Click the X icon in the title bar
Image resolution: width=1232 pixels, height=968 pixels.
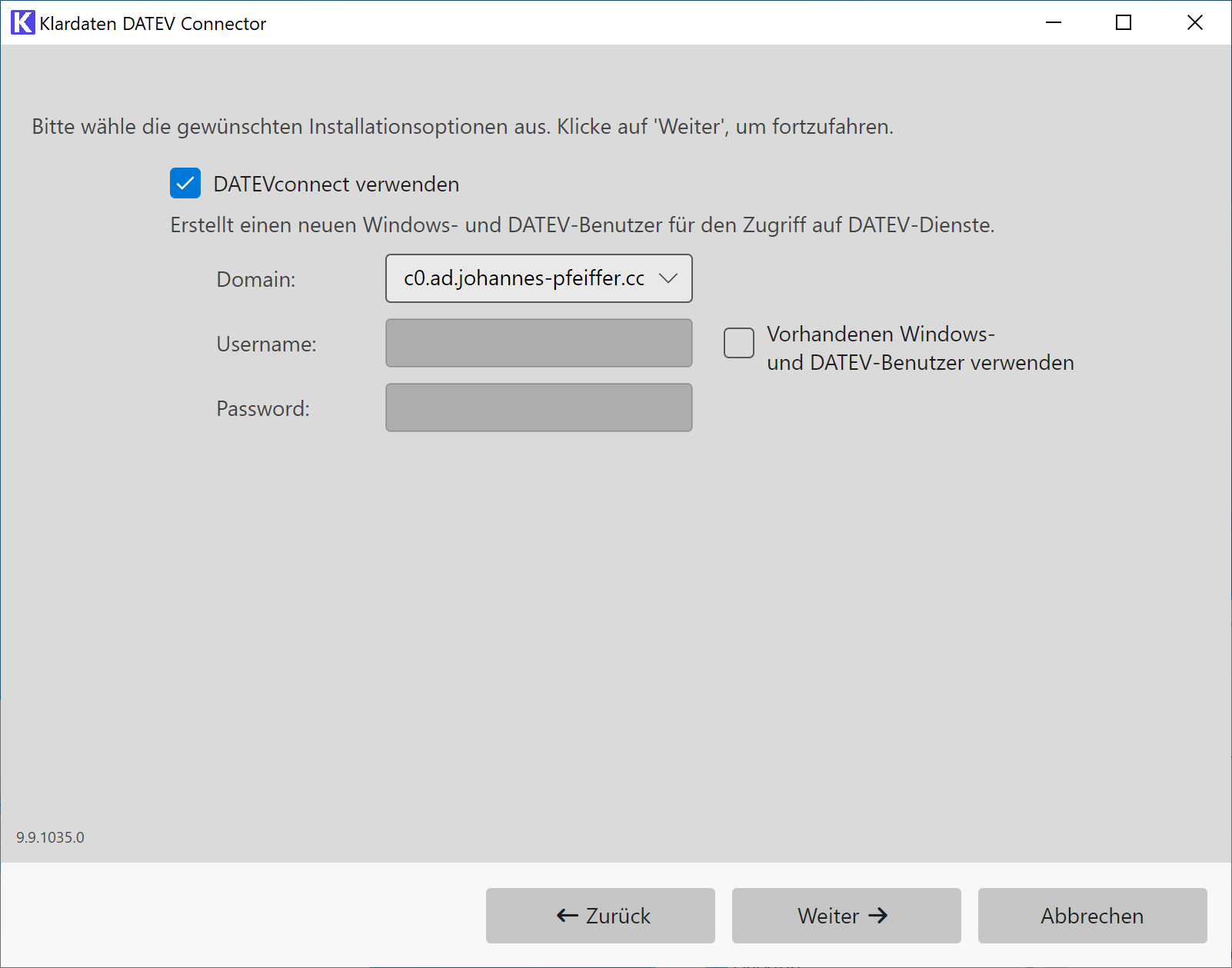coord(1194,22)
